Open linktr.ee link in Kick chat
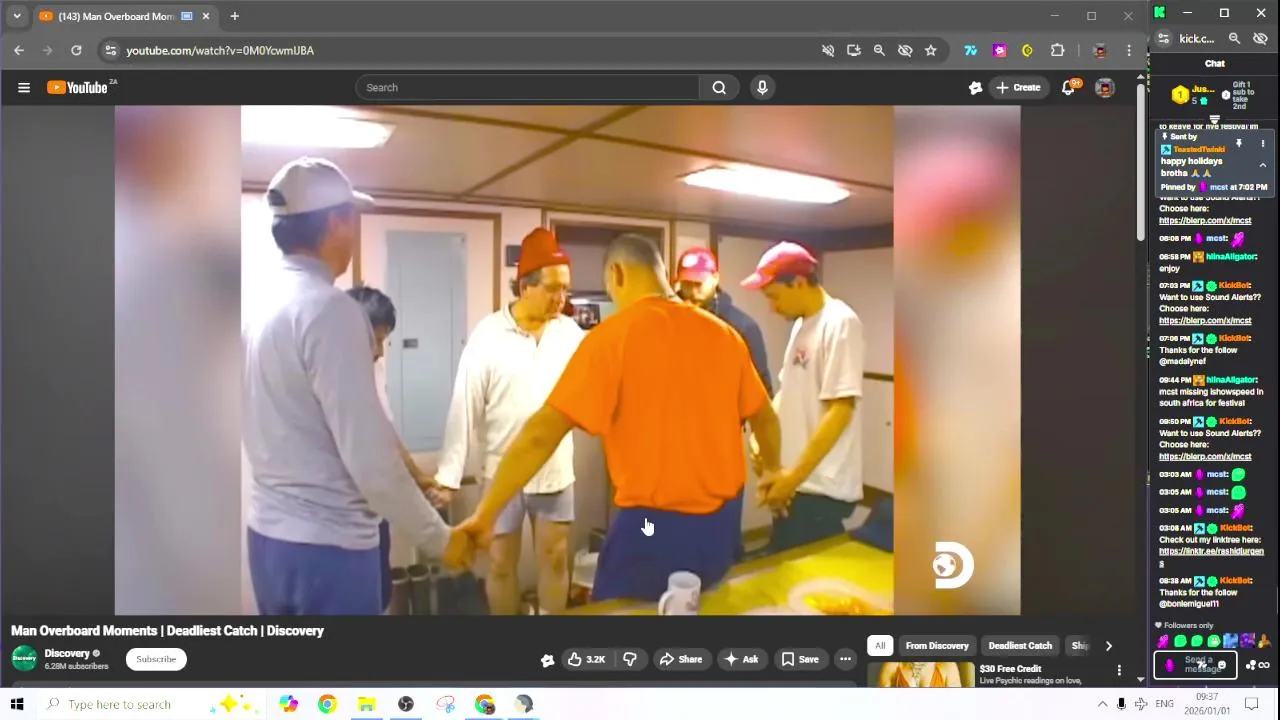Viewport: 1280px width, 720px height. (1211, 557)
